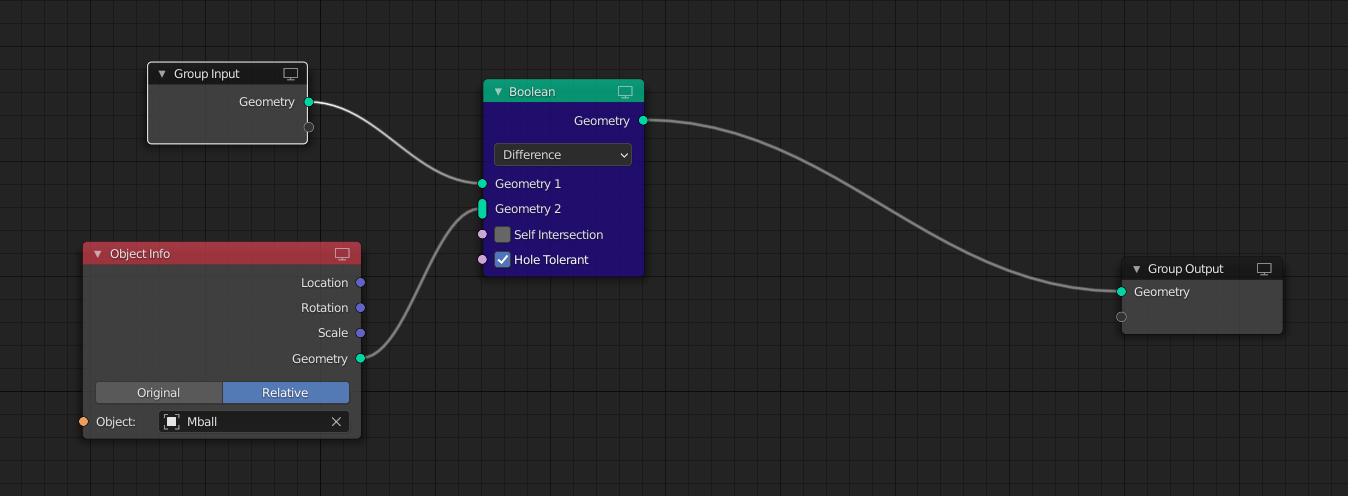1348x496 pixels.
Task: Collapse the Group Output node
Action: point(1136,269)
